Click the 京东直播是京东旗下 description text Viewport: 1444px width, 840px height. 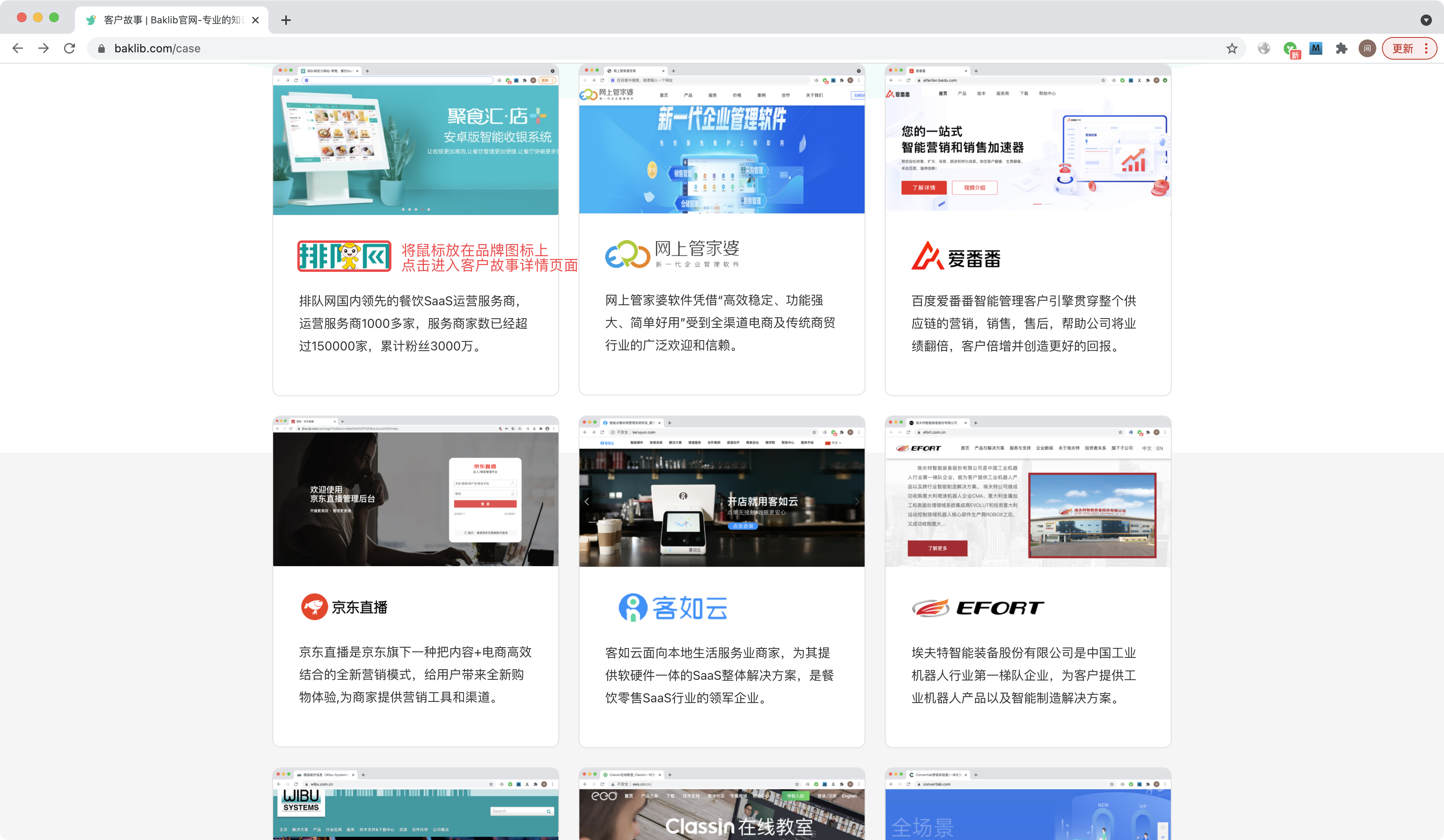pos(415,674)
